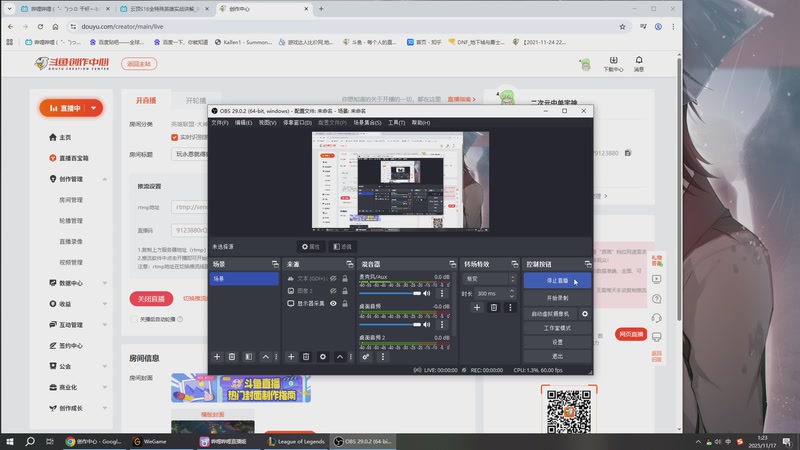This screenshot has width=800, height=450.
Task: Open mixer panel three-dot menu at bottom
Action: 383,357
